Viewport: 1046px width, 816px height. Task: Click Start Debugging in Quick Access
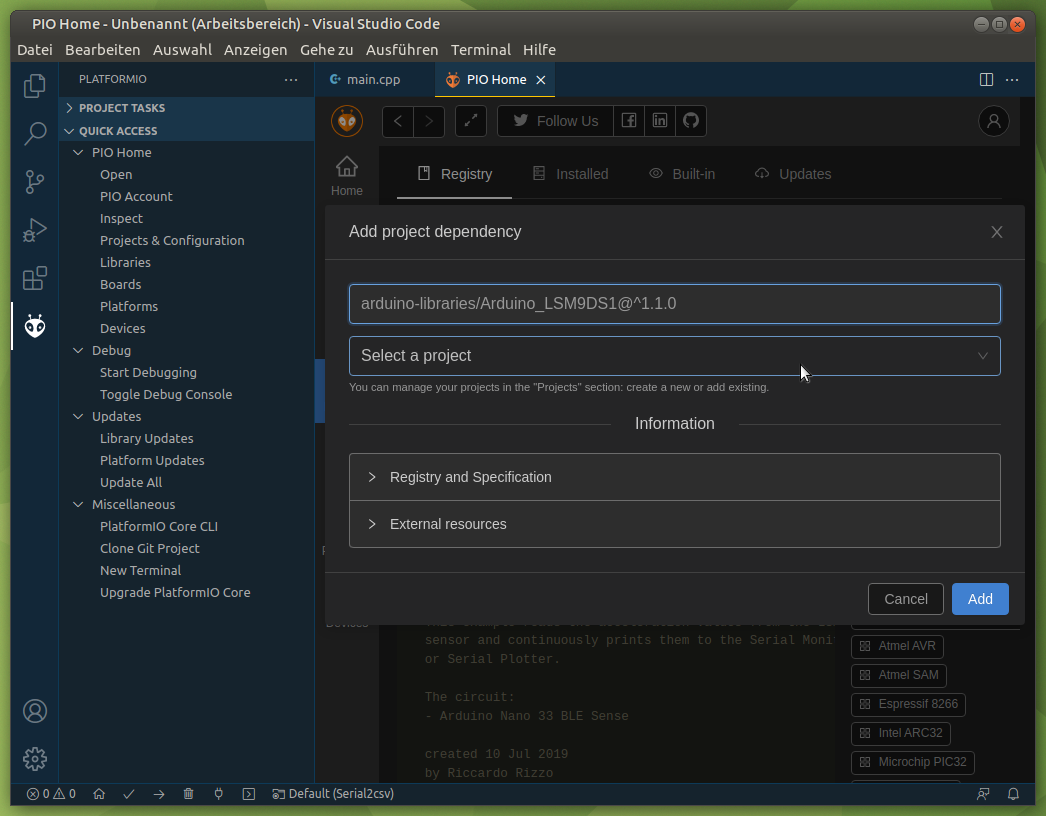click(148, 373)
